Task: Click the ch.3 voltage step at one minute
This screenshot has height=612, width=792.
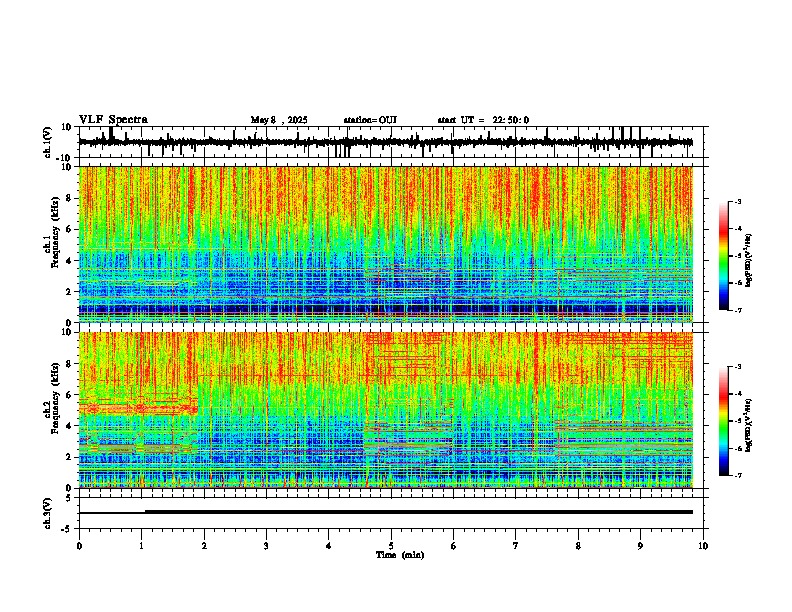Action: pos(145,512)
